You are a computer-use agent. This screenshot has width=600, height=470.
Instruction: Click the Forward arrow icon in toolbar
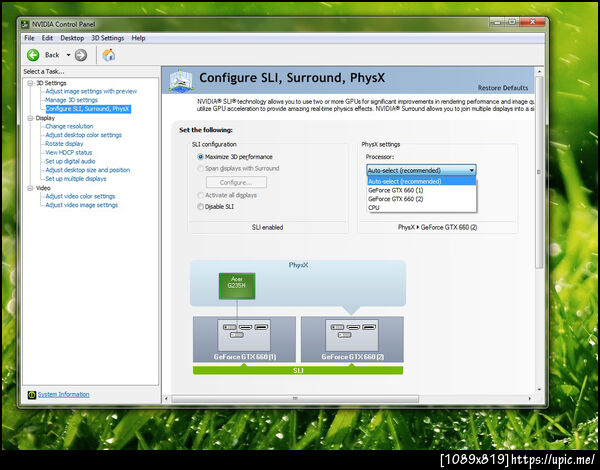pyautogui.click(x=81, y=55)
